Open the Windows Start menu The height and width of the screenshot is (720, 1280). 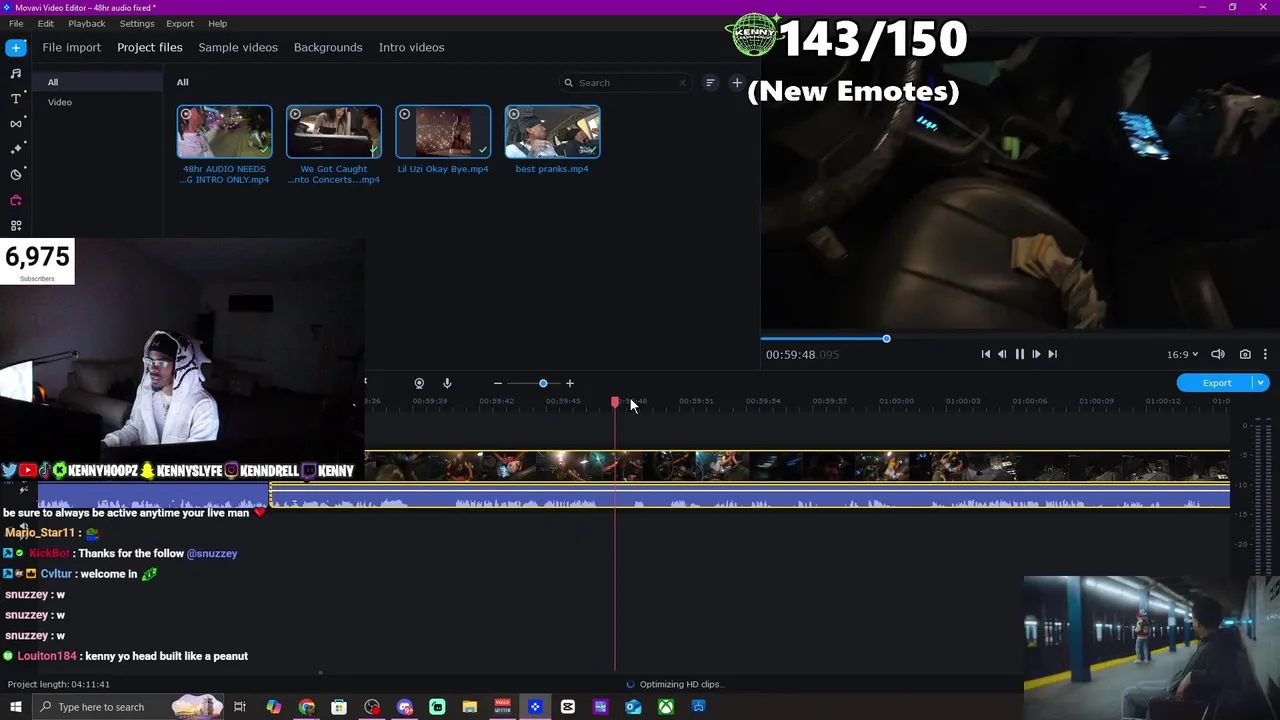click(x=16, y=707)
